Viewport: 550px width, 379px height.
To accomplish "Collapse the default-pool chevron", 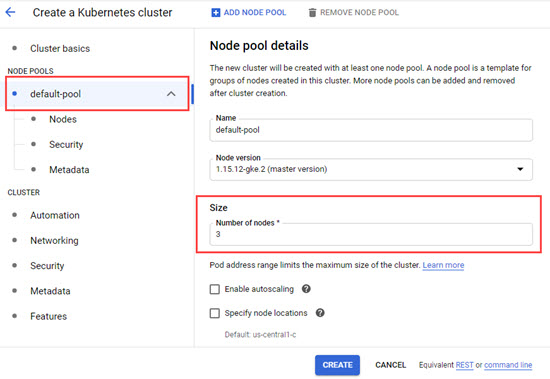I will pos(171,94).
